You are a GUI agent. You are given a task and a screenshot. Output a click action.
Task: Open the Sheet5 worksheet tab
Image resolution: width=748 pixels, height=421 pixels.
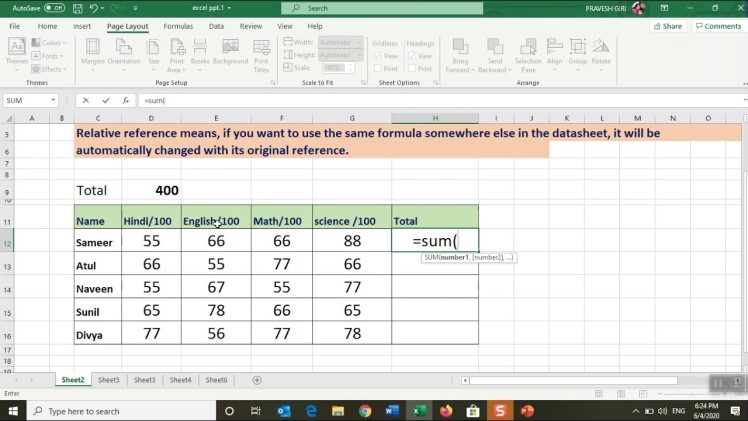point(108,380)
